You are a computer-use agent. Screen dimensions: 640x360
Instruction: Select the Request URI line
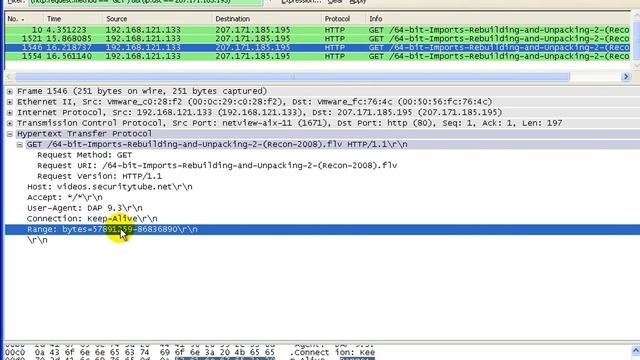click(217, 166)
